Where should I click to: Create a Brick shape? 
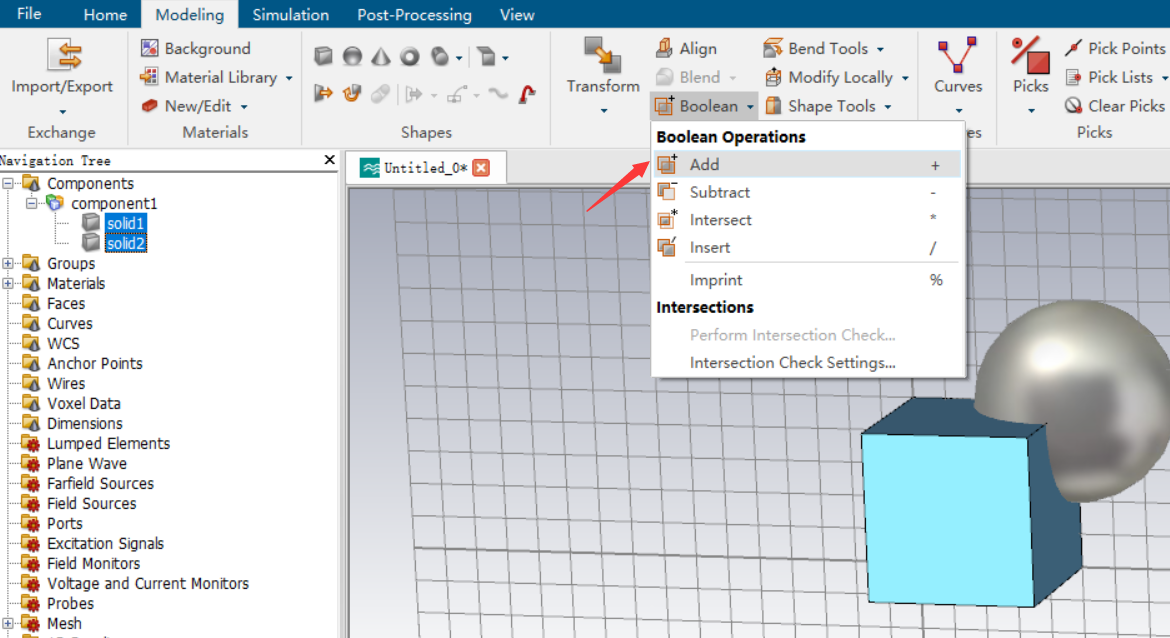pos(323,56)
